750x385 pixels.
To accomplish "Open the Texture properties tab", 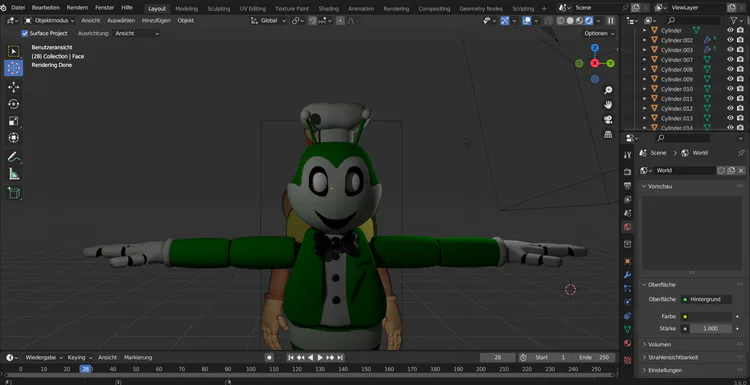I will pos(628,360).
